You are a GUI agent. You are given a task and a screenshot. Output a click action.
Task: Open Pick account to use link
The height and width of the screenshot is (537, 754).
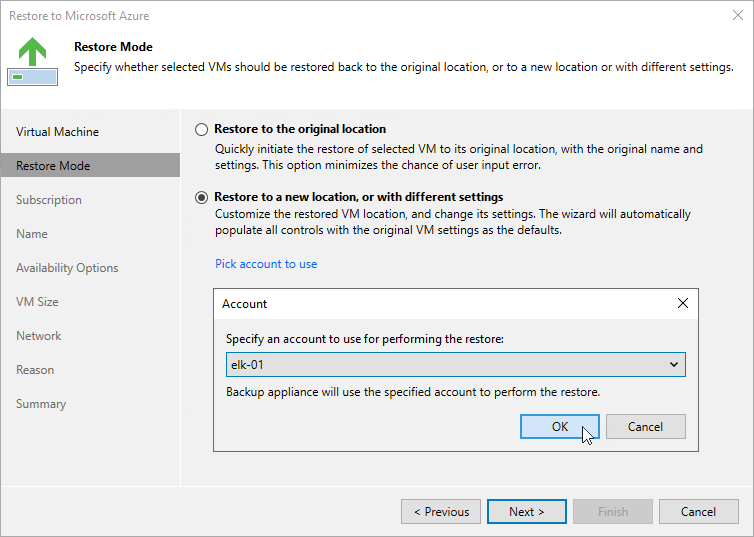point(266,264)
